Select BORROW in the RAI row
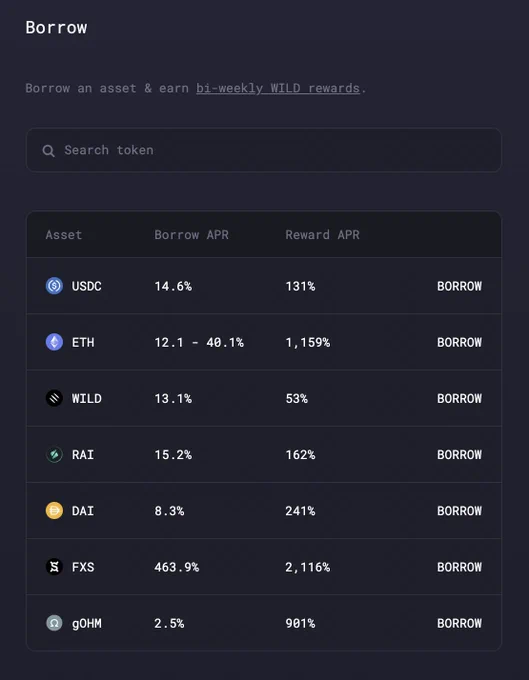Screen dimensions: 529x680 [x=459, y=454]
